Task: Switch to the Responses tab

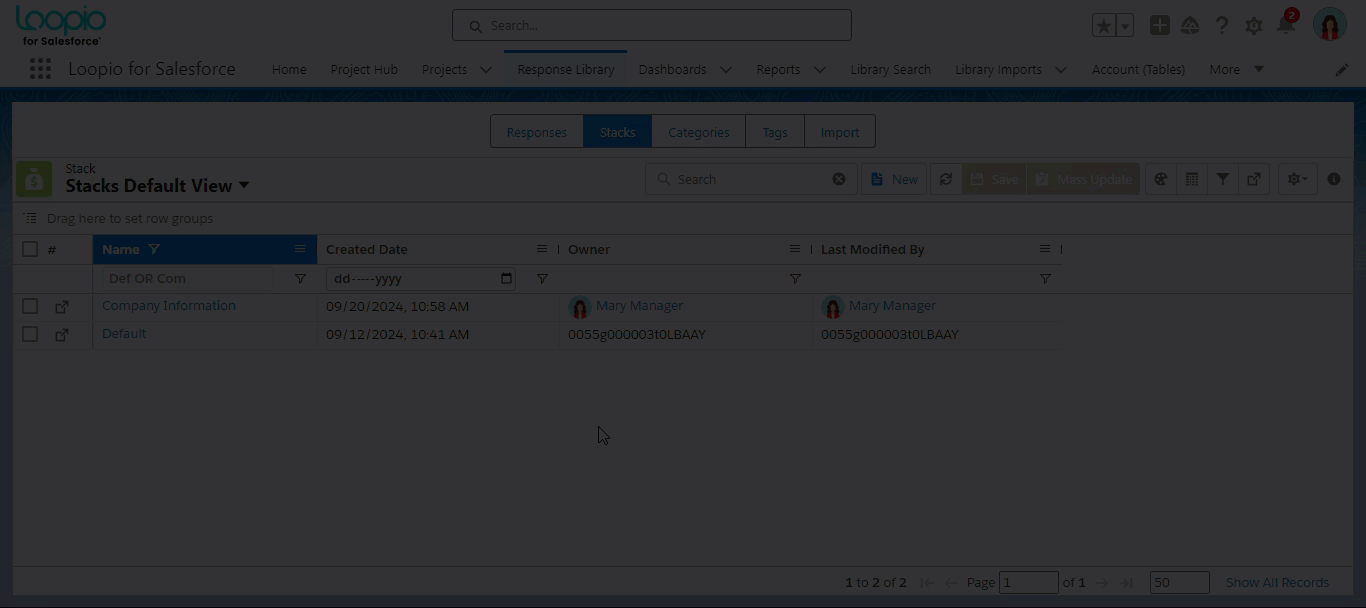Action: click(537, 132)
